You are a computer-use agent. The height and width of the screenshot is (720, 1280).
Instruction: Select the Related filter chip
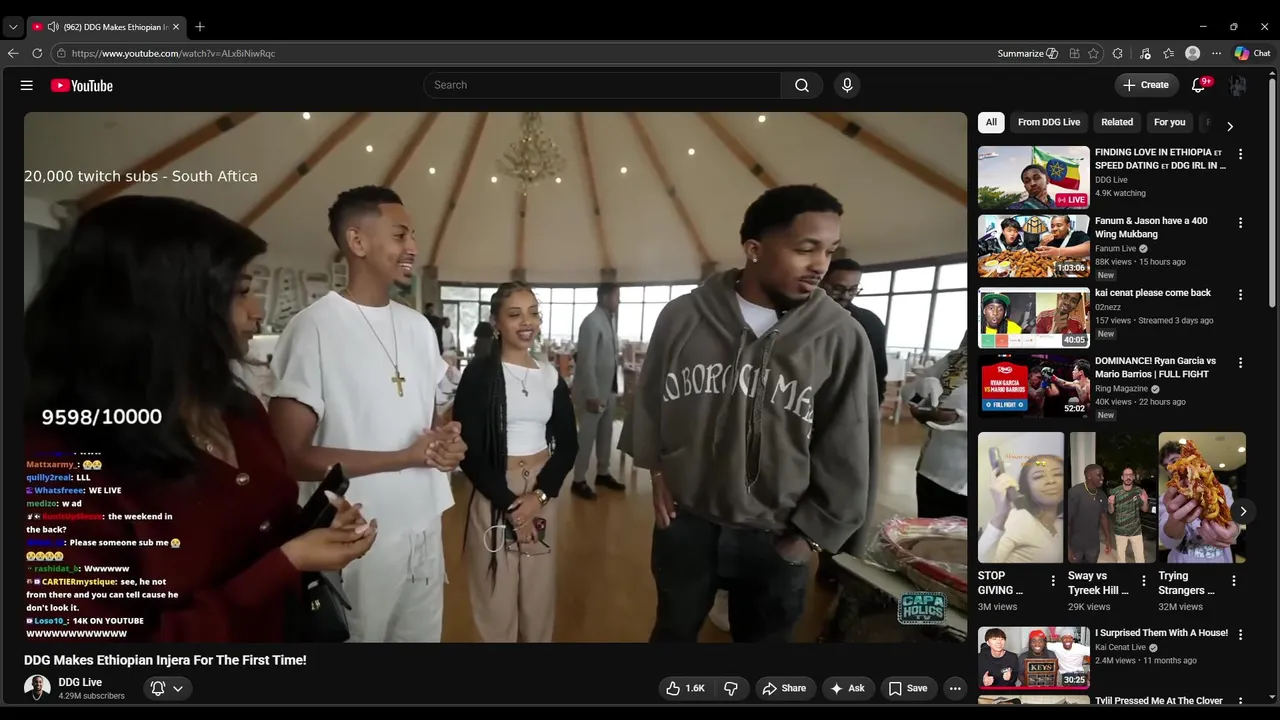click(x=1117, y=122)
